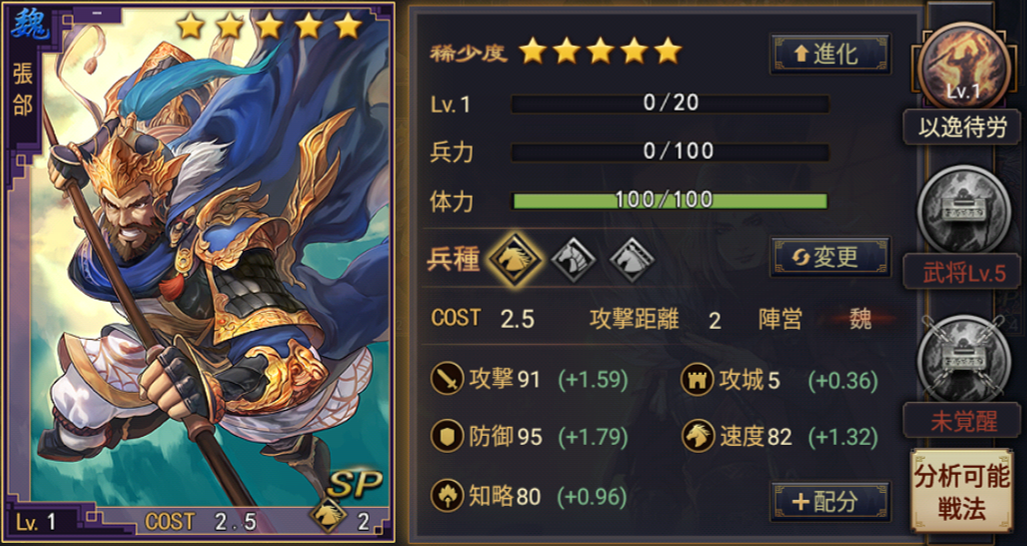Open the 分析可能戦法 button
Viewport: 1027px width, 546px height.
tap(962, 491)
